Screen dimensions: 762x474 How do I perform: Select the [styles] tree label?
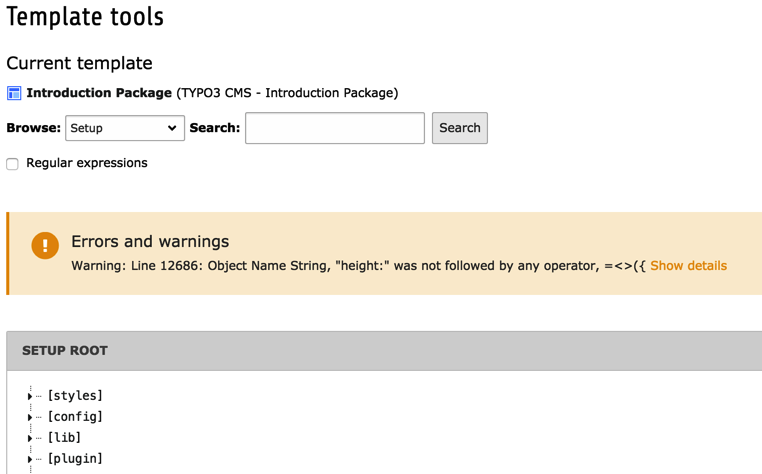(x=75, y=396)
